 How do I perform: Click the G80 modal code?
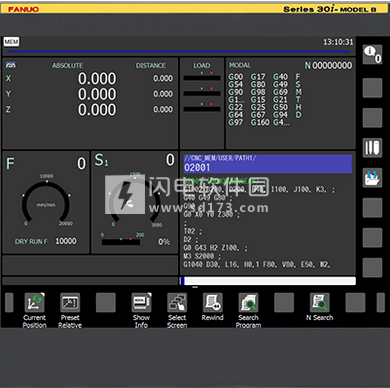pos(258,84)
